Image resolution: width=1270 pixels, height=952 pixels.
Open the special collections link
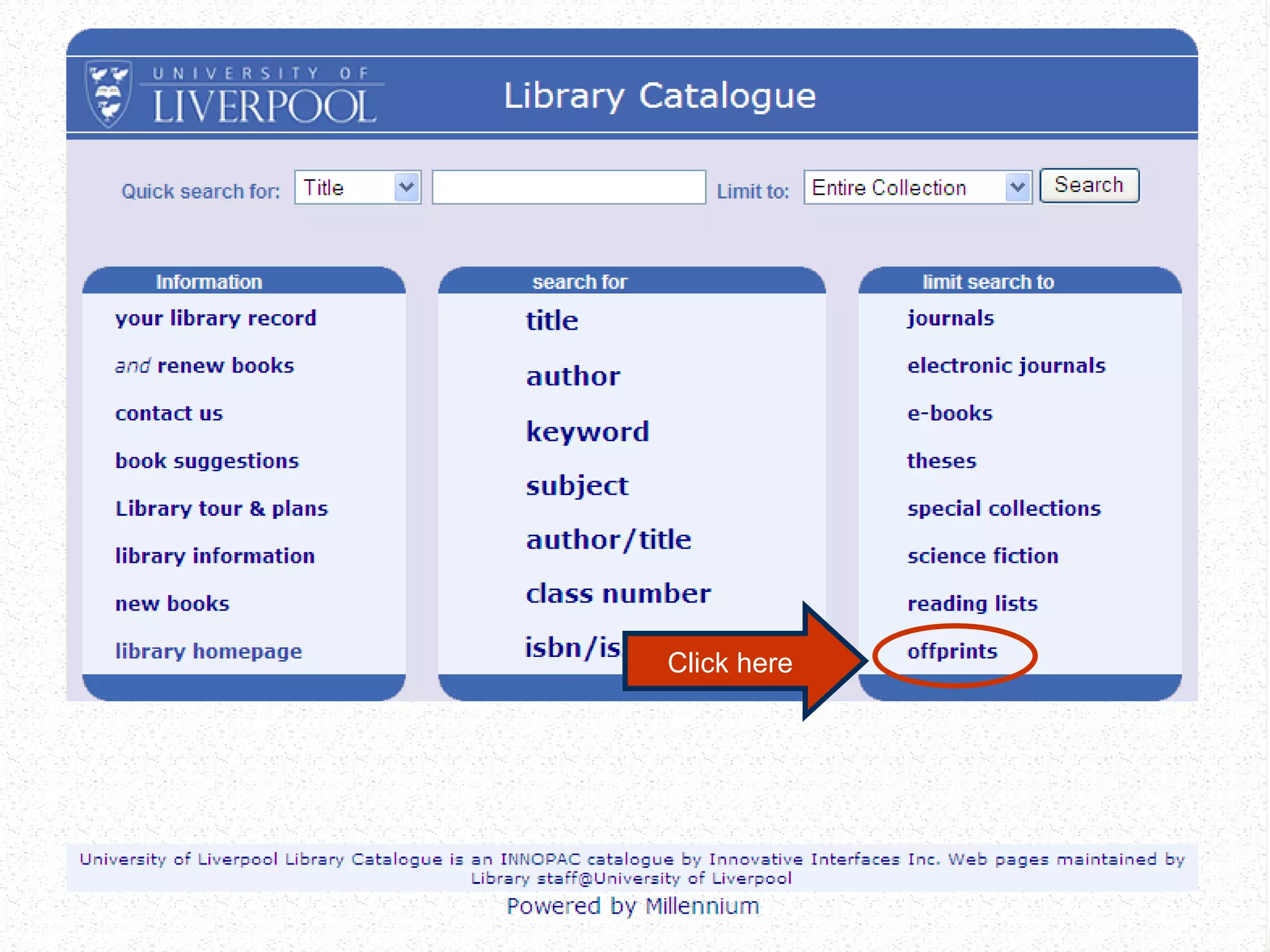(1003, 509)
